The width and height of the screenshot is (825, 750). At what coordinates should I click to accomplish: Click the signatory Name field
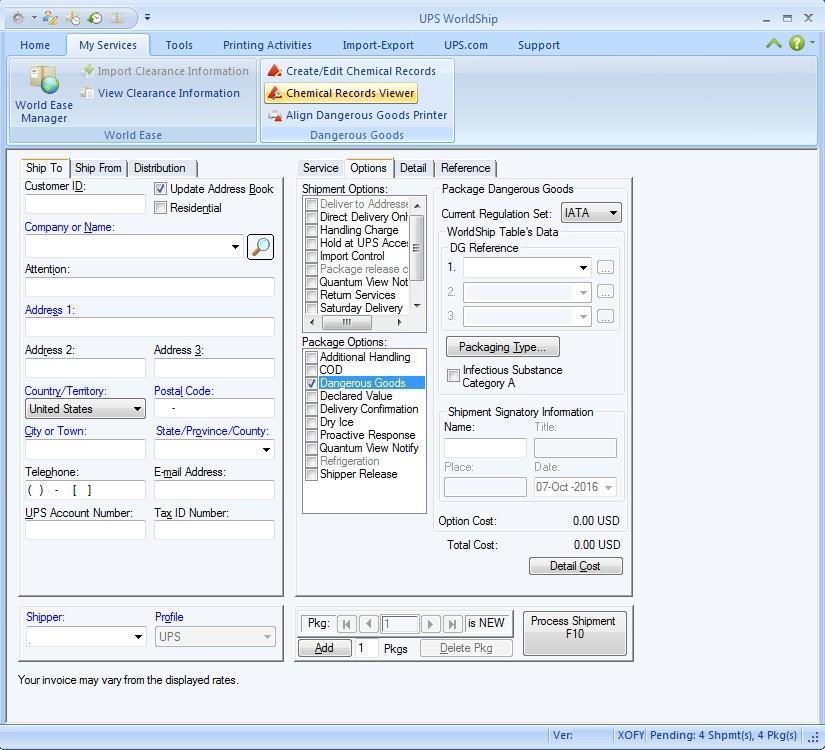click(x=485, y=448)
